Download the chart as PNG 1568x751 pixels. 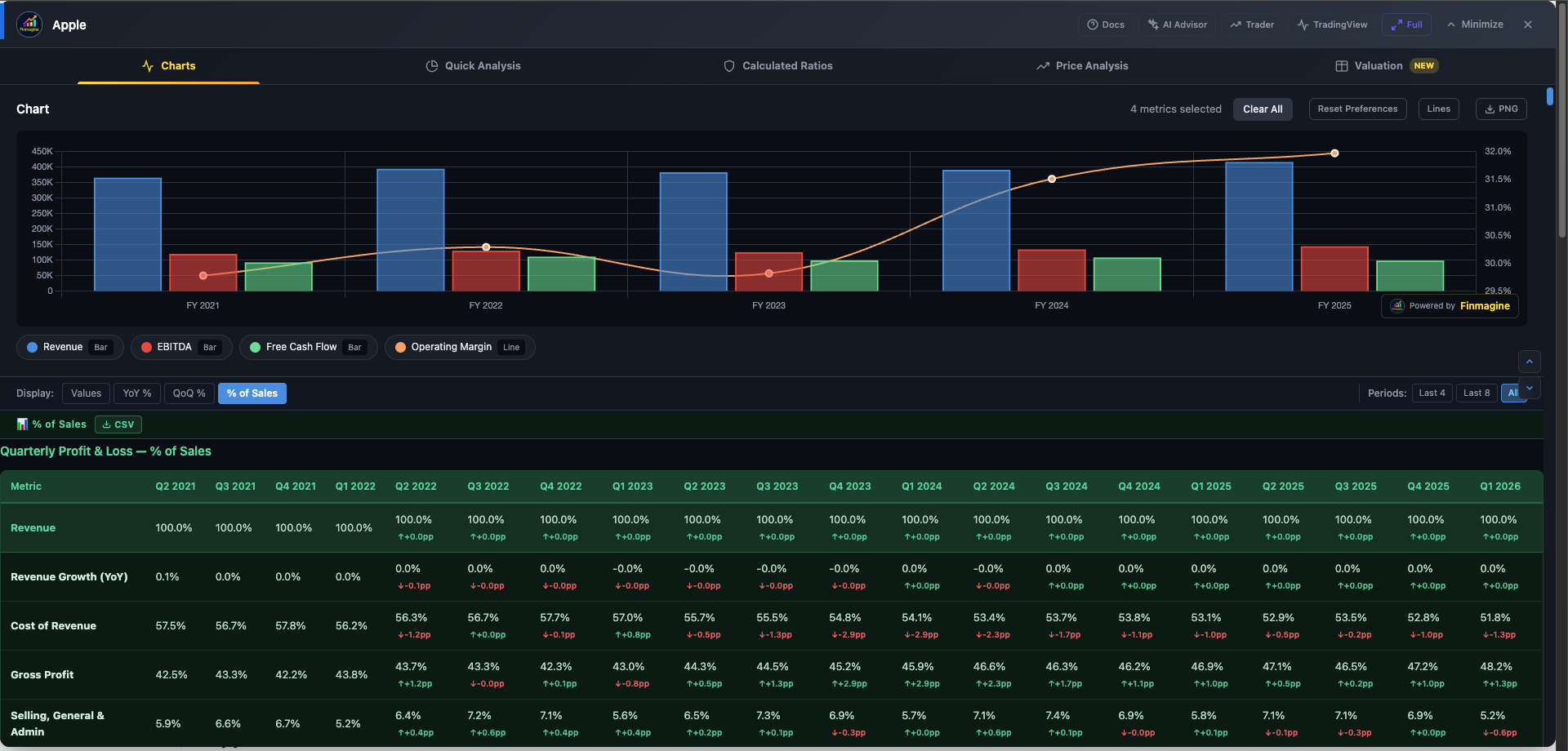click(1501, 109)
